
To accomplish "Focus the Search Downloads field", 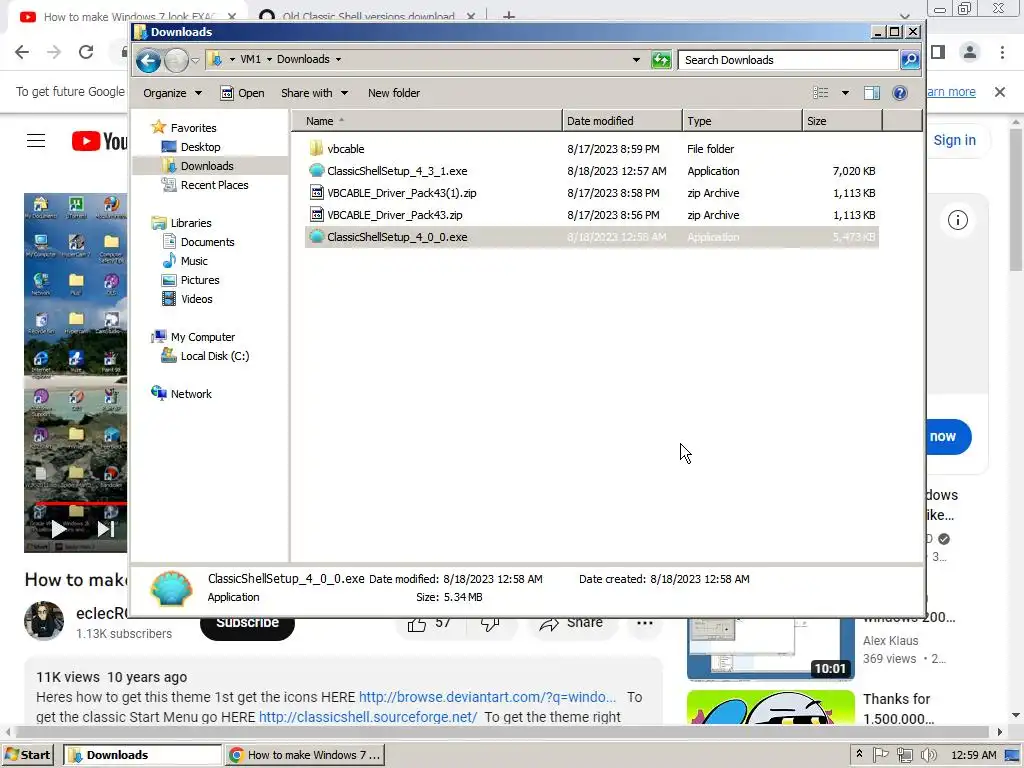I will (788, 60).
